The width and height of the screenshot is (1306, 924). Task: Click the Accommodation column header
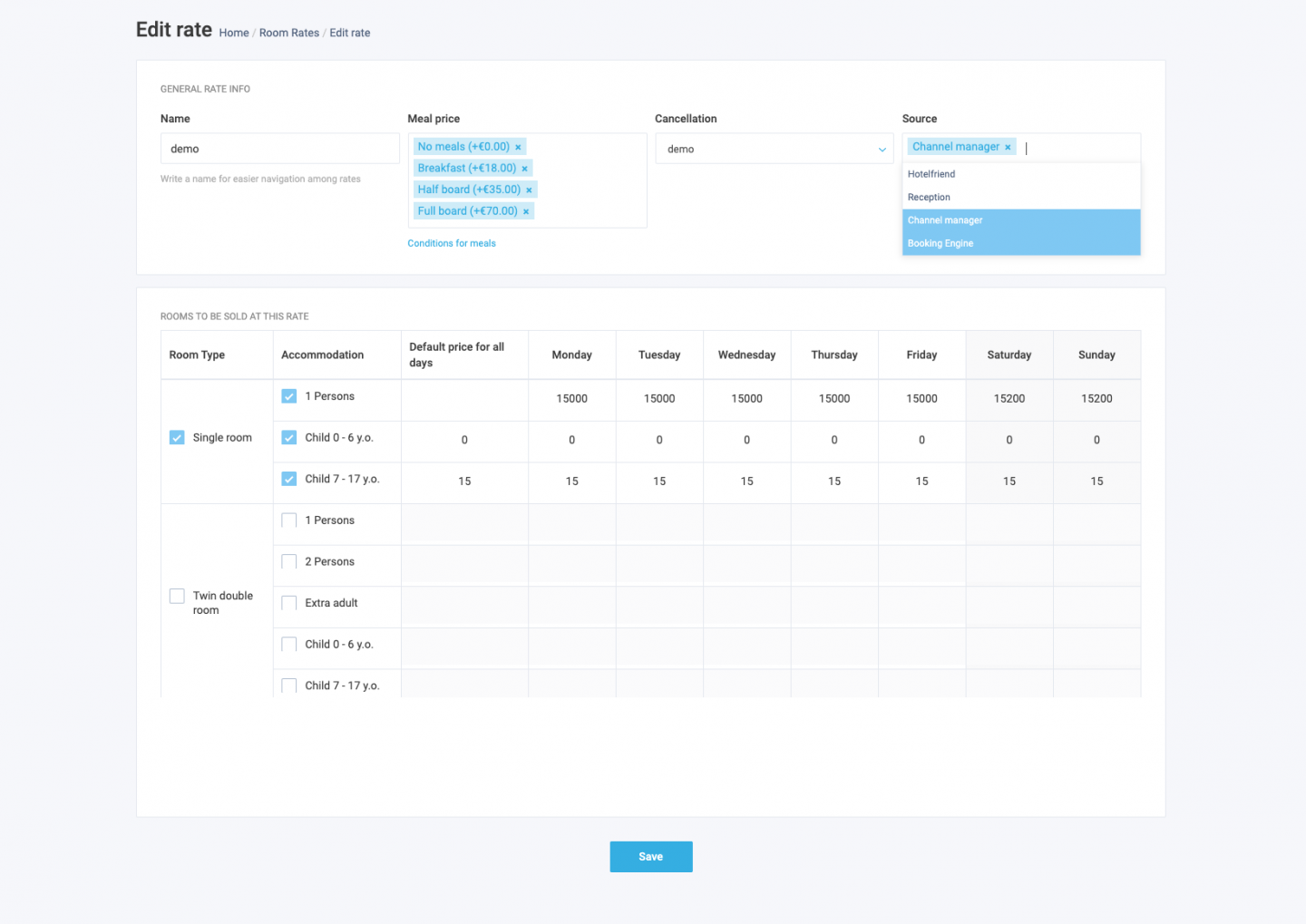click(x=337, y=355)
